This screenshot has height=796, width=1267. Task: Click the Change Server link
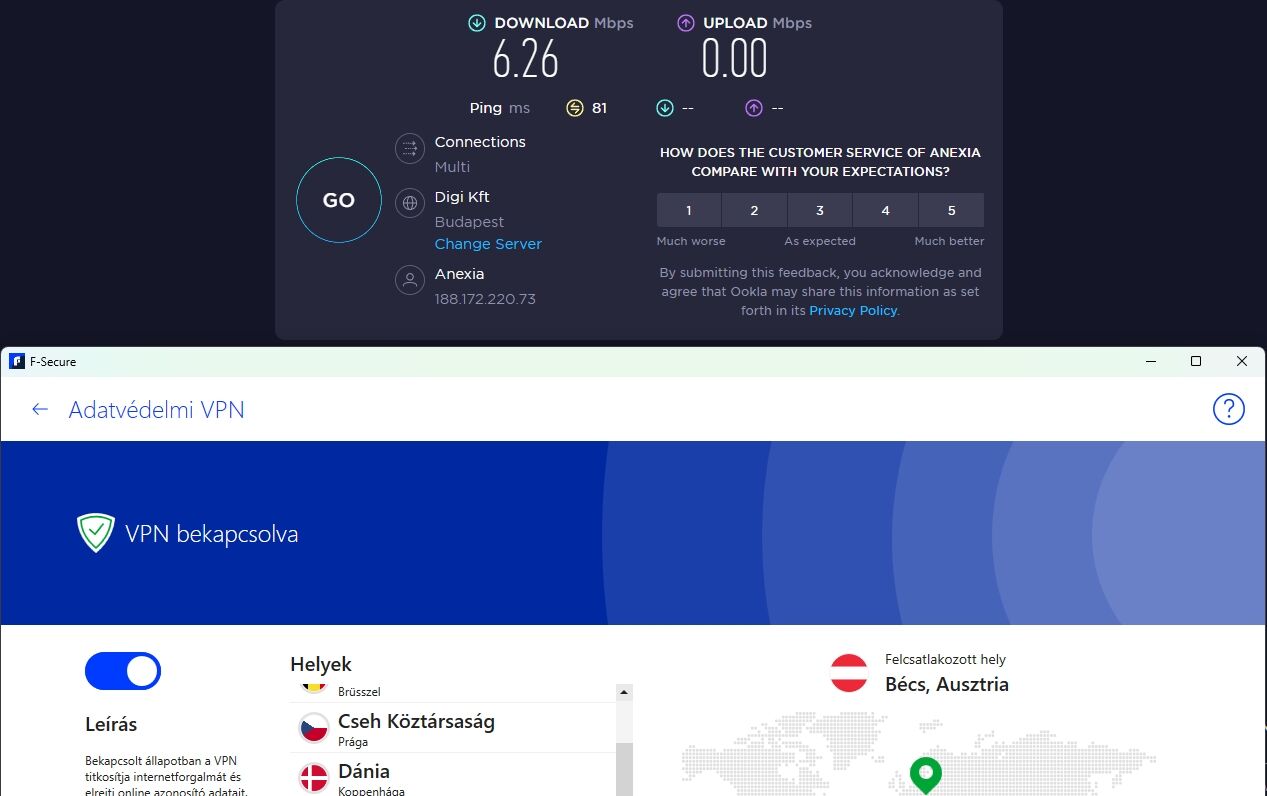point(488,244)
